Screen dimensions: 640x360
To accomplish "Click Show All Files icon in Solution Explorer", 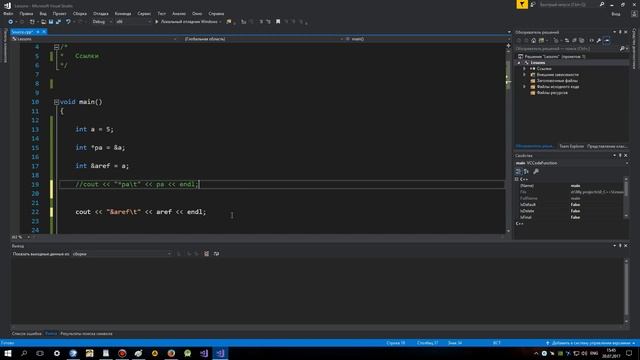I will click(582, 40).
